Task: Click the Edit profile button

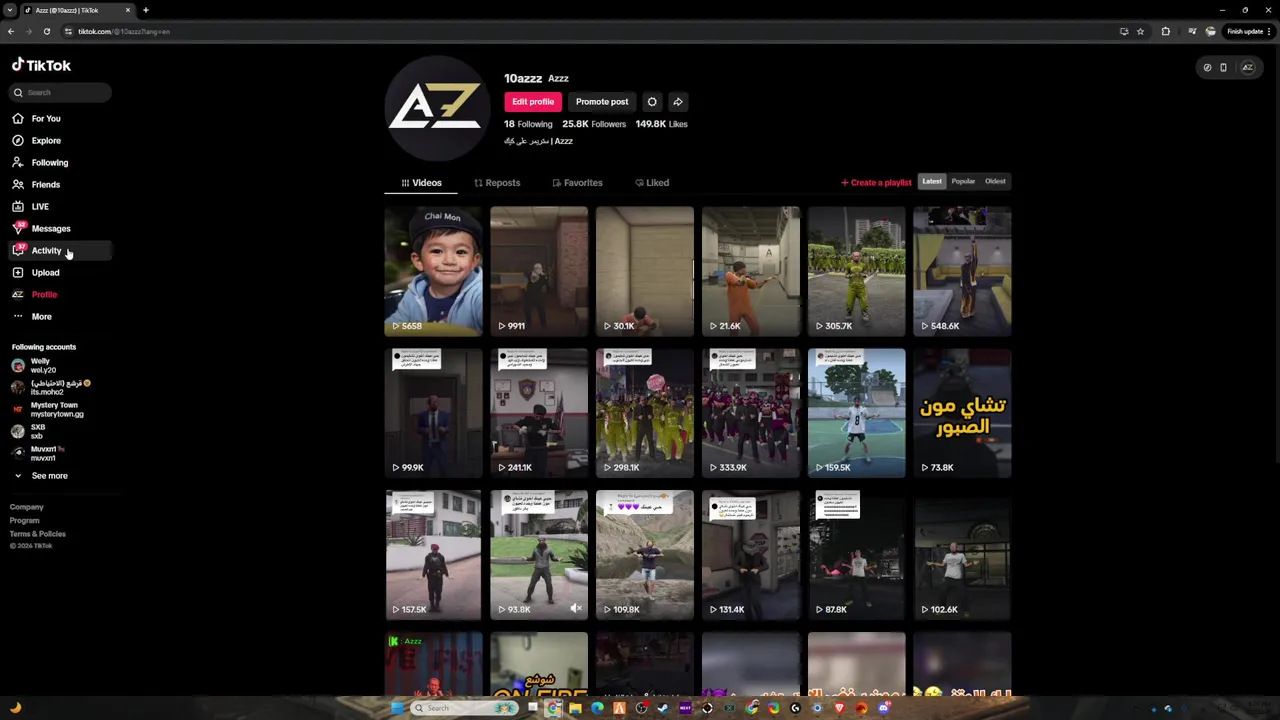Action: [x=533, y=101]
